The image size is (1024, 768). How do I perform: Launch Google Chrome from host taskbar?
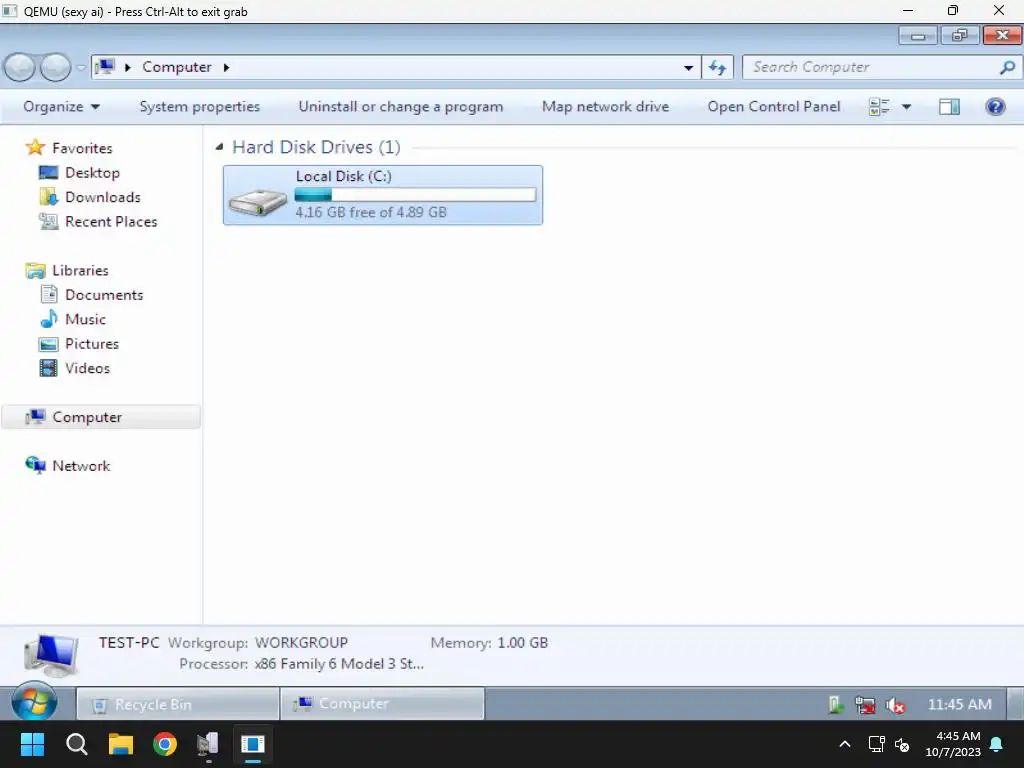165,744
